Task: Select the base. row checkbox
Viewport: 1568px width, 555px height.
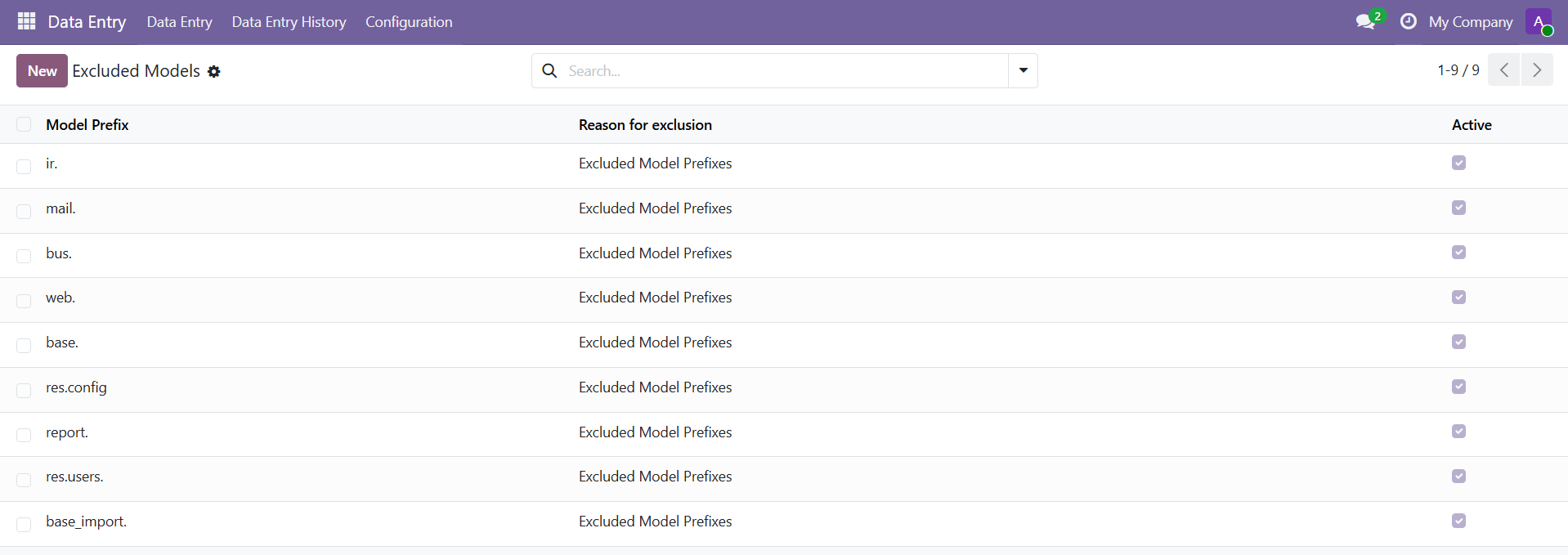Action: pyautogui.click(x=24, y=345)
